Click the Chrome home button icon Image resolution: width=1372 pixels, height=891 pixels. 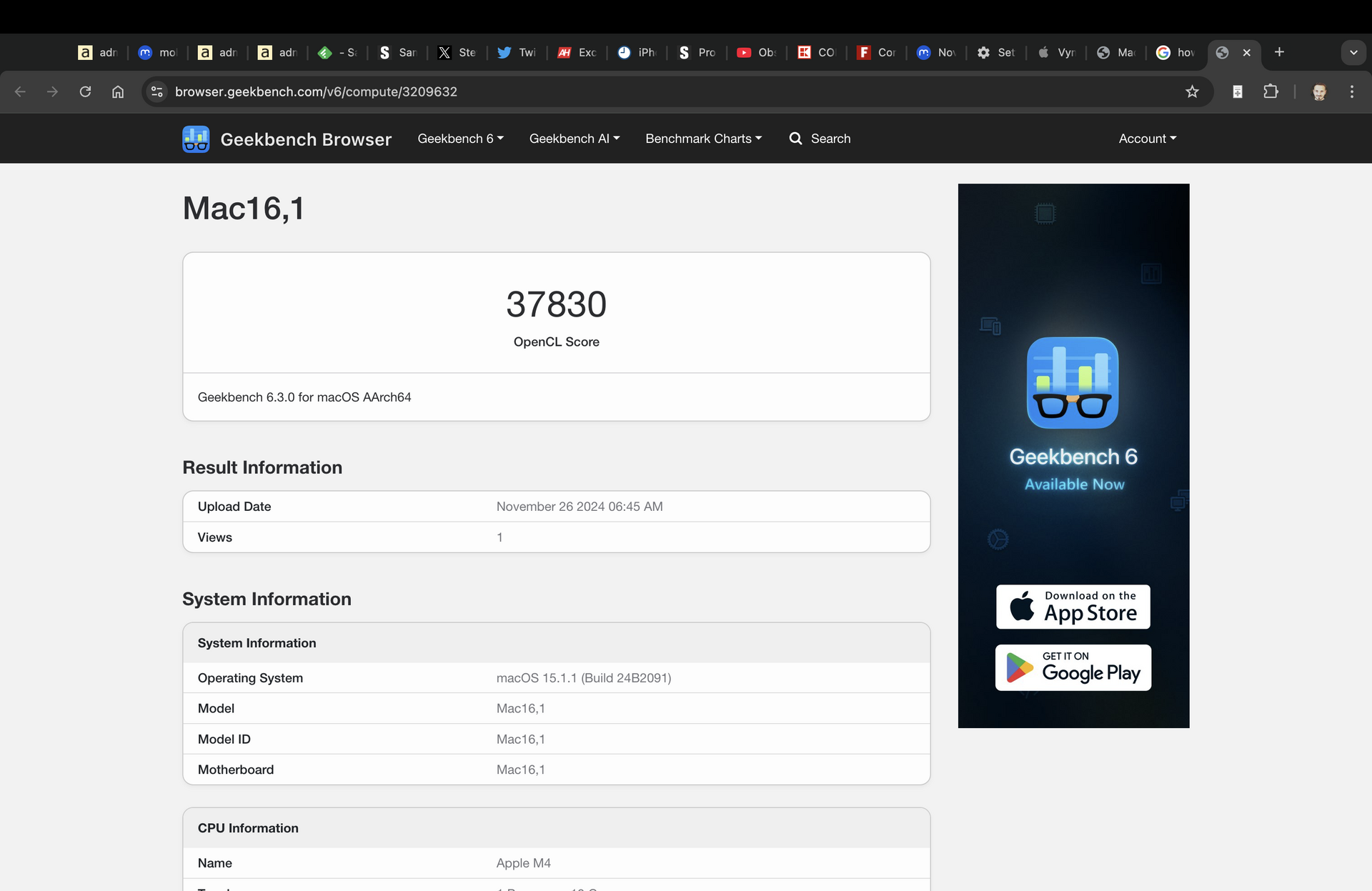coord(118,91)
